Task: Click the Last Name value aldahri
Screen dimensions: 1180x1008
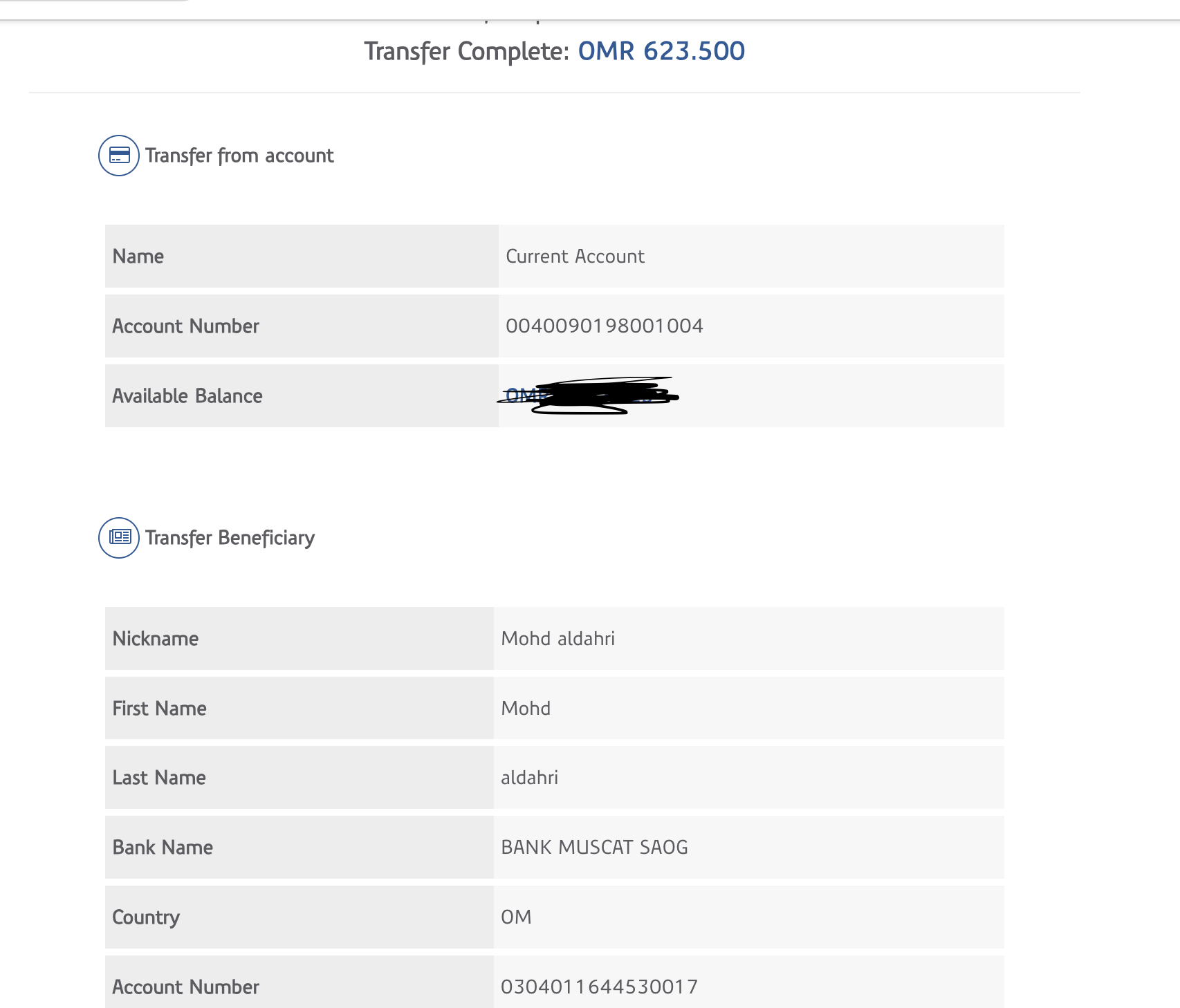Action: (529, 778)
